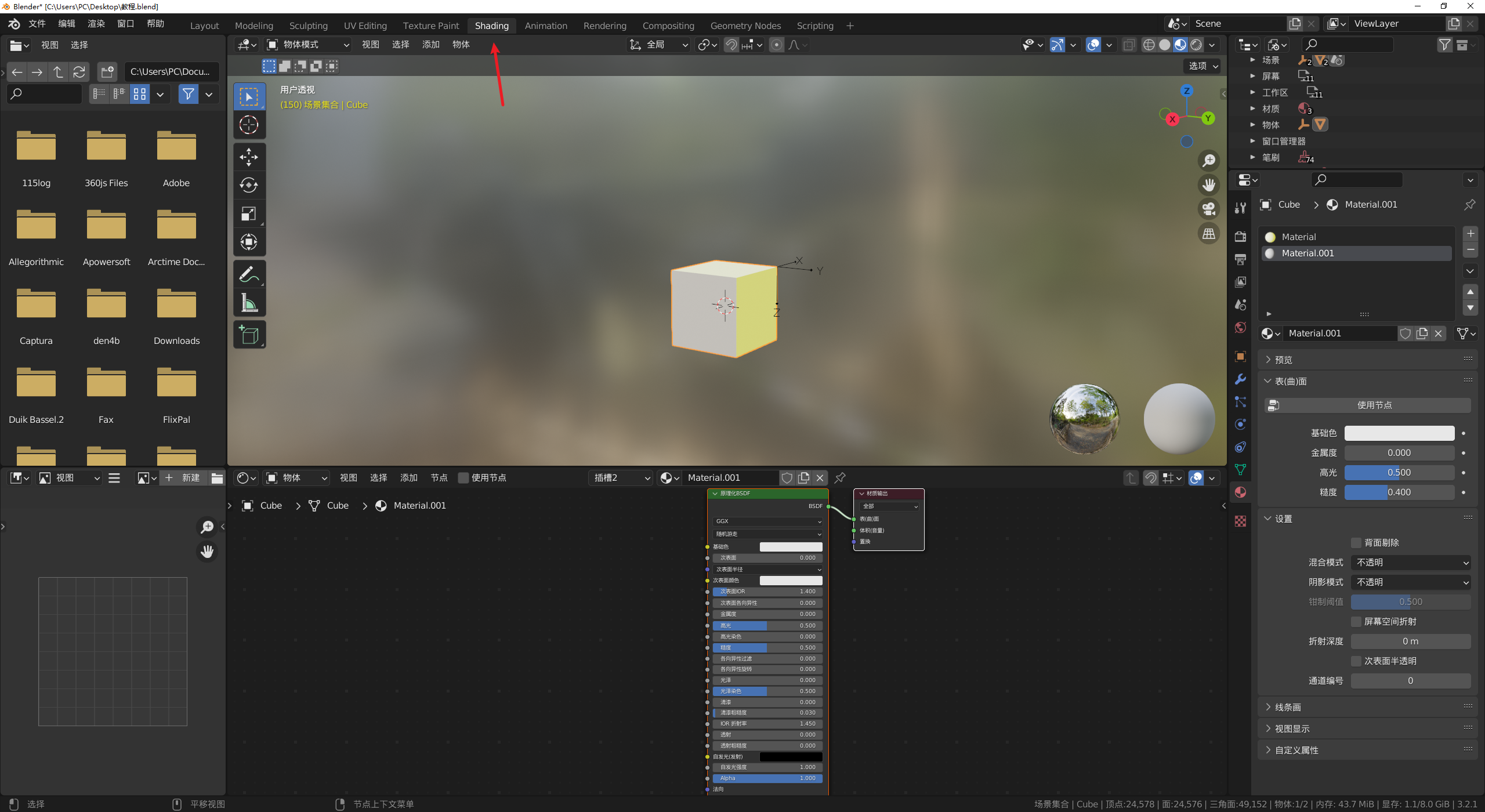Viewport: 1485px width, 812px height.
Task: Click the 高光 specular slider in properties
Action: [1399, 473]
